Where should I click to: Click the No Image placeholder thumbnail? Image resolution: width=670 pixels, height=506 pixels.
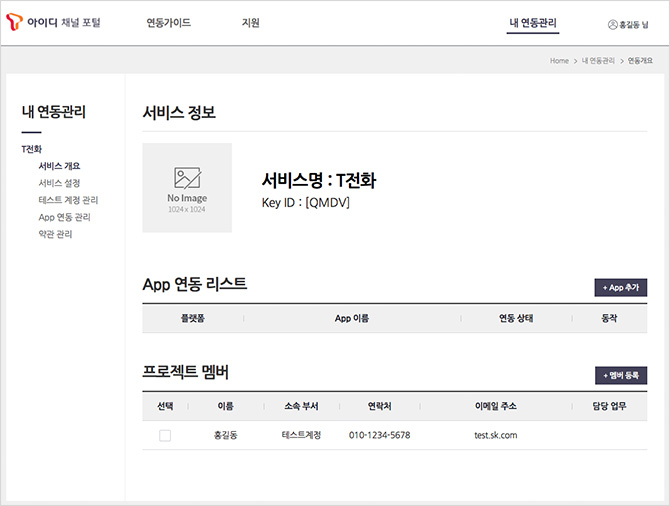pyautogui.click(x=187, y=188)
